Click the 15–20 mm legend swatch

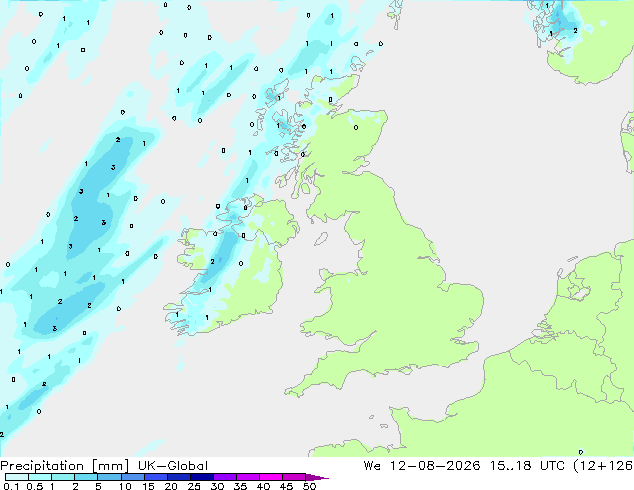[156, 477]
